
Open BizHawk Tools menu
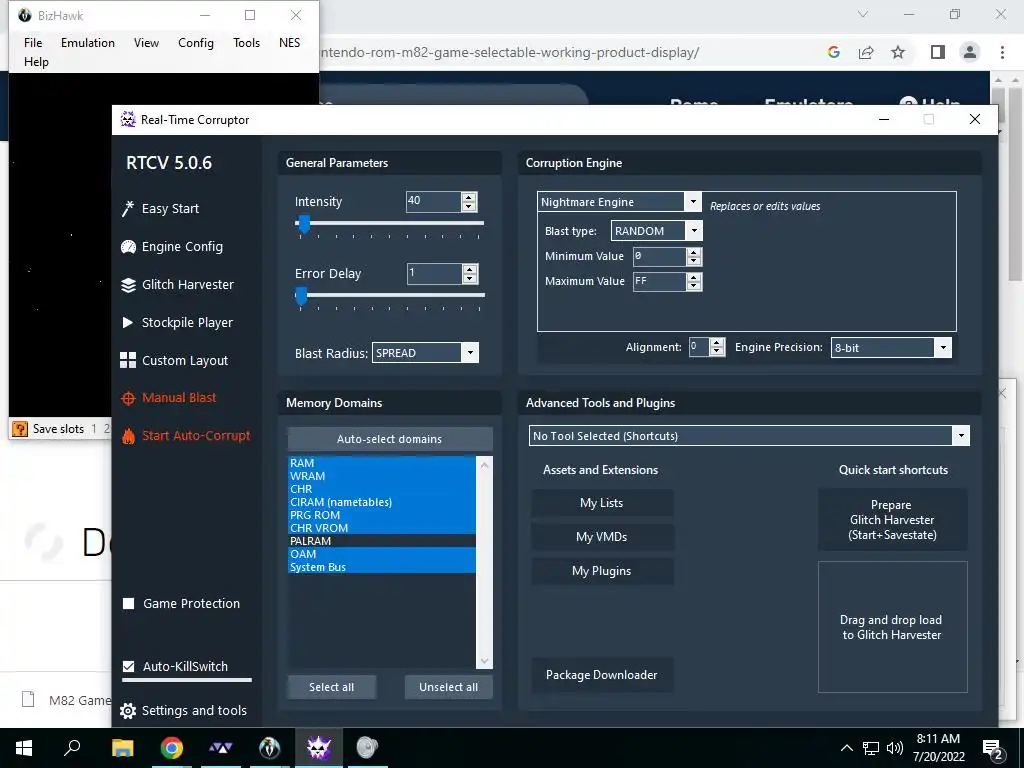click(246, 42)
